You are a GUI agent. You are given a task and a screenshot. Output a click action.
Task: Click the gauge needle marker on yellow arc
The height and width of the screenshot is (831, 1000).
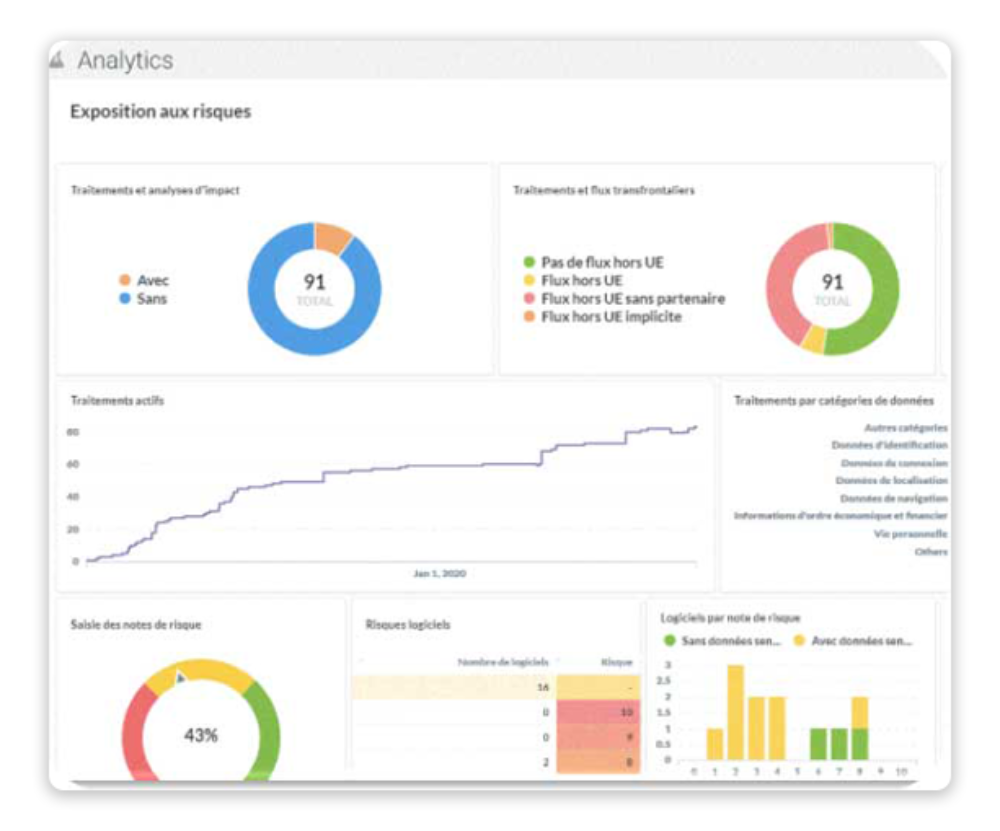click(x=180, y=677)
